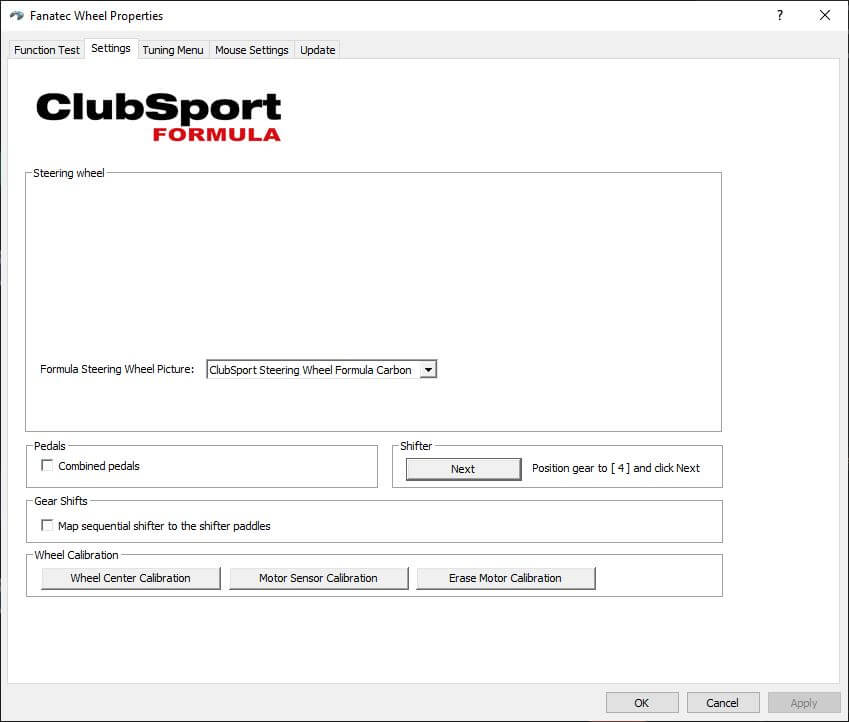Click the 'Pedals' group label

tap(50, 446)
